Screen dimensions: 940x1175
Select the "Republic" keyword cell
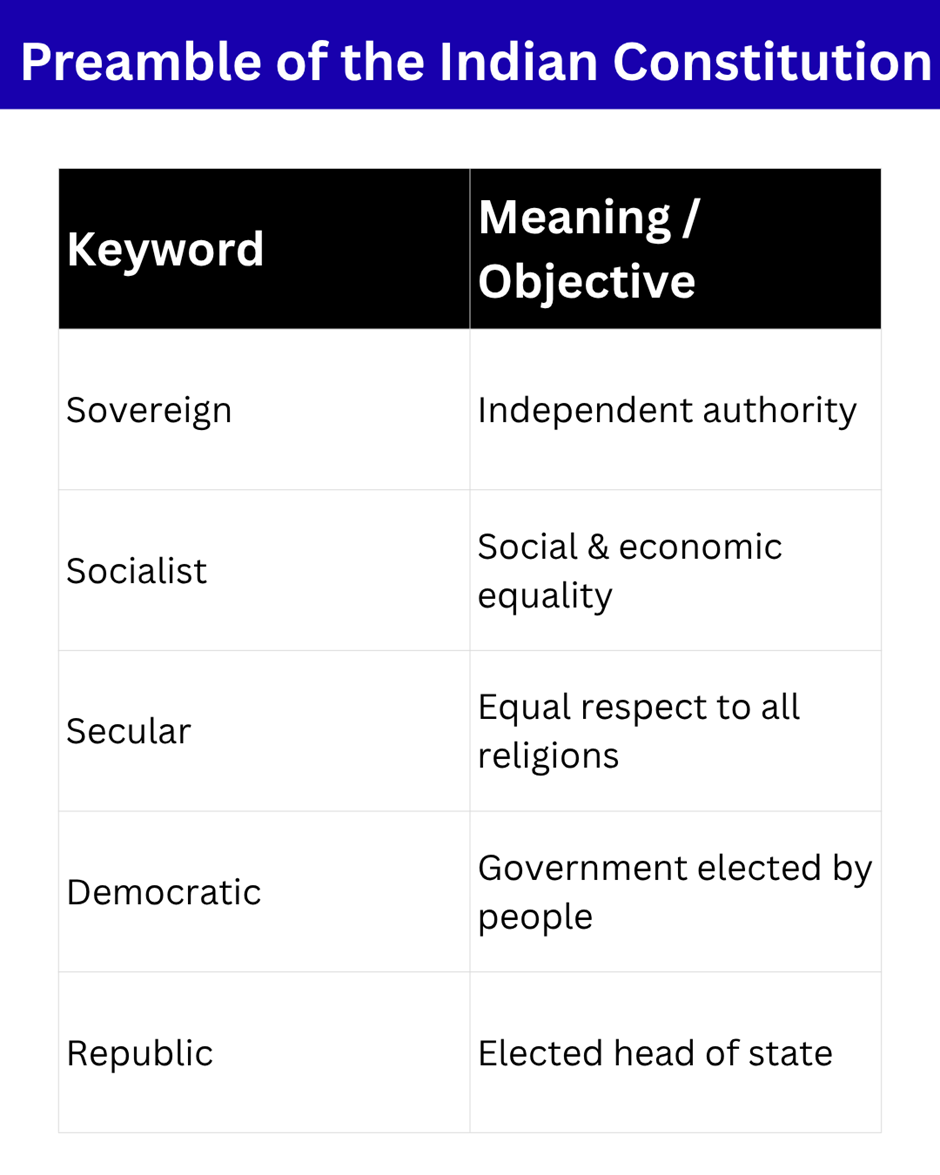pos(140,1053)
